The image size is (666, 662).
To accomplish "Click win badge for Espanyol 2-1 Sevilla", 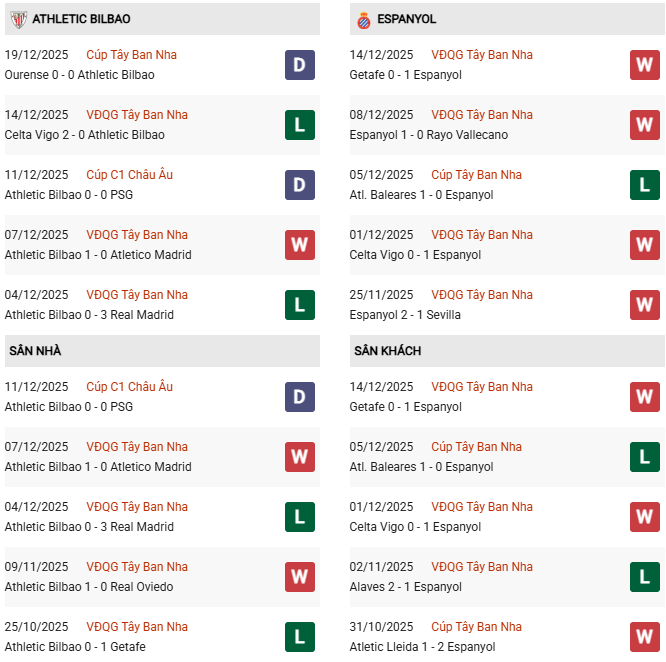I will [x=645, y=305].
